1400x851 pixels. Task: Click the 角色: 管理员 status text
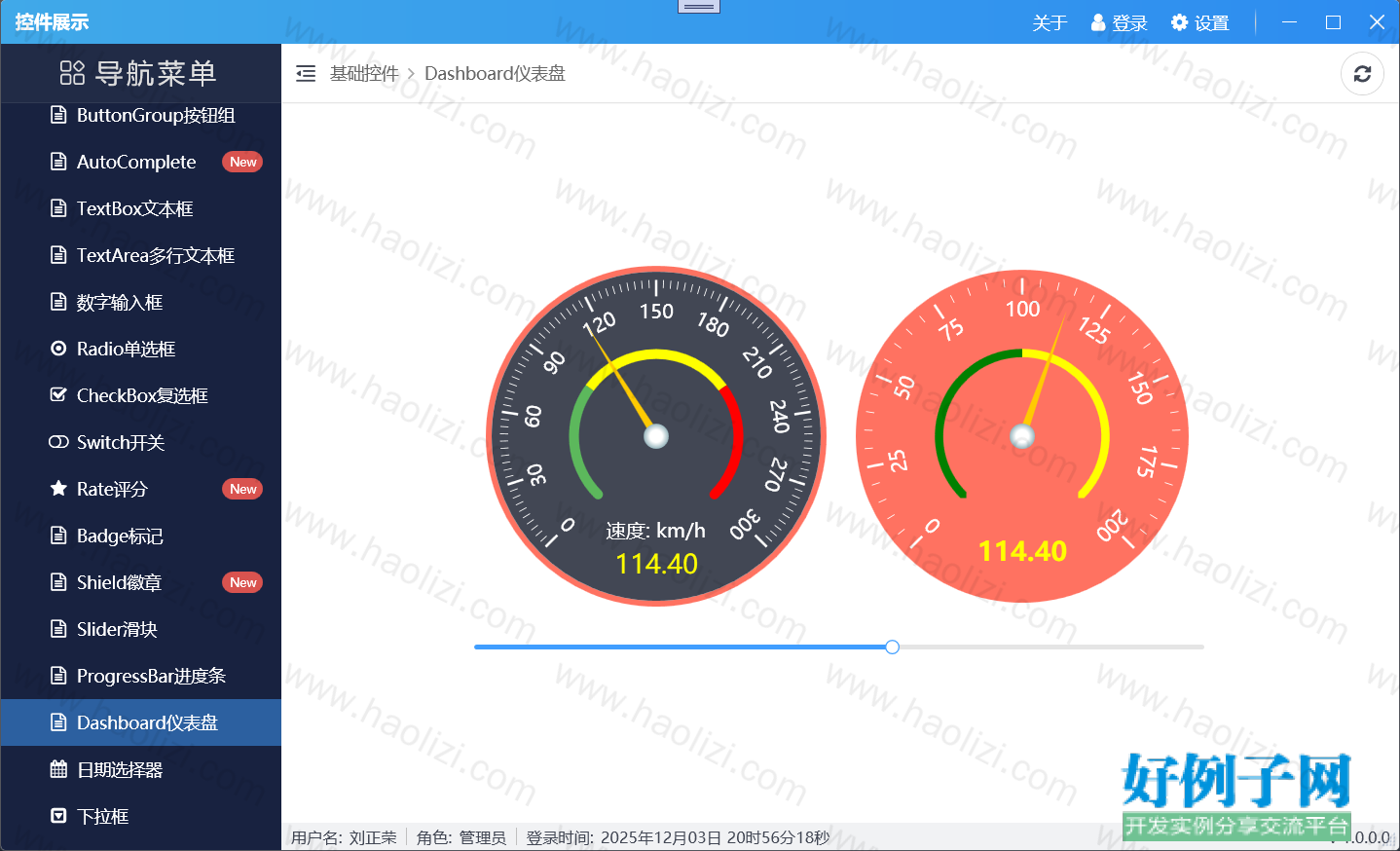pos(461,837)
